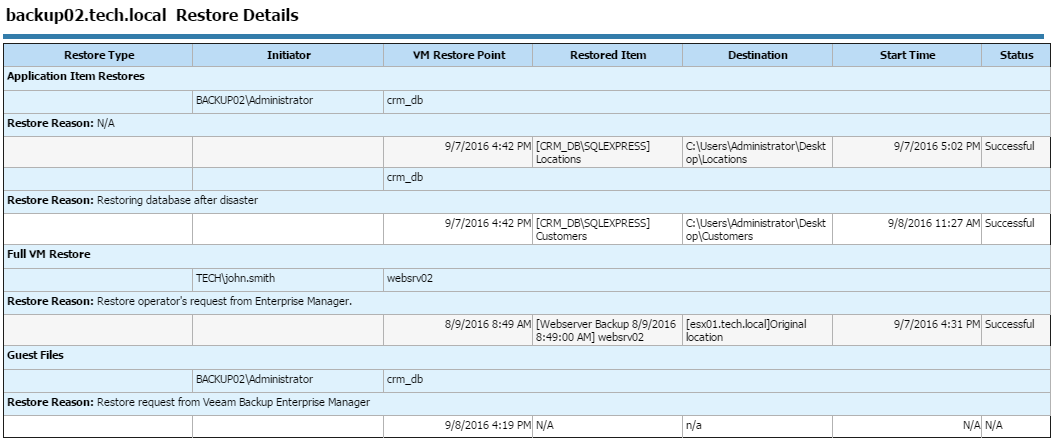Click the Locations restored item cell

[607, 153]
